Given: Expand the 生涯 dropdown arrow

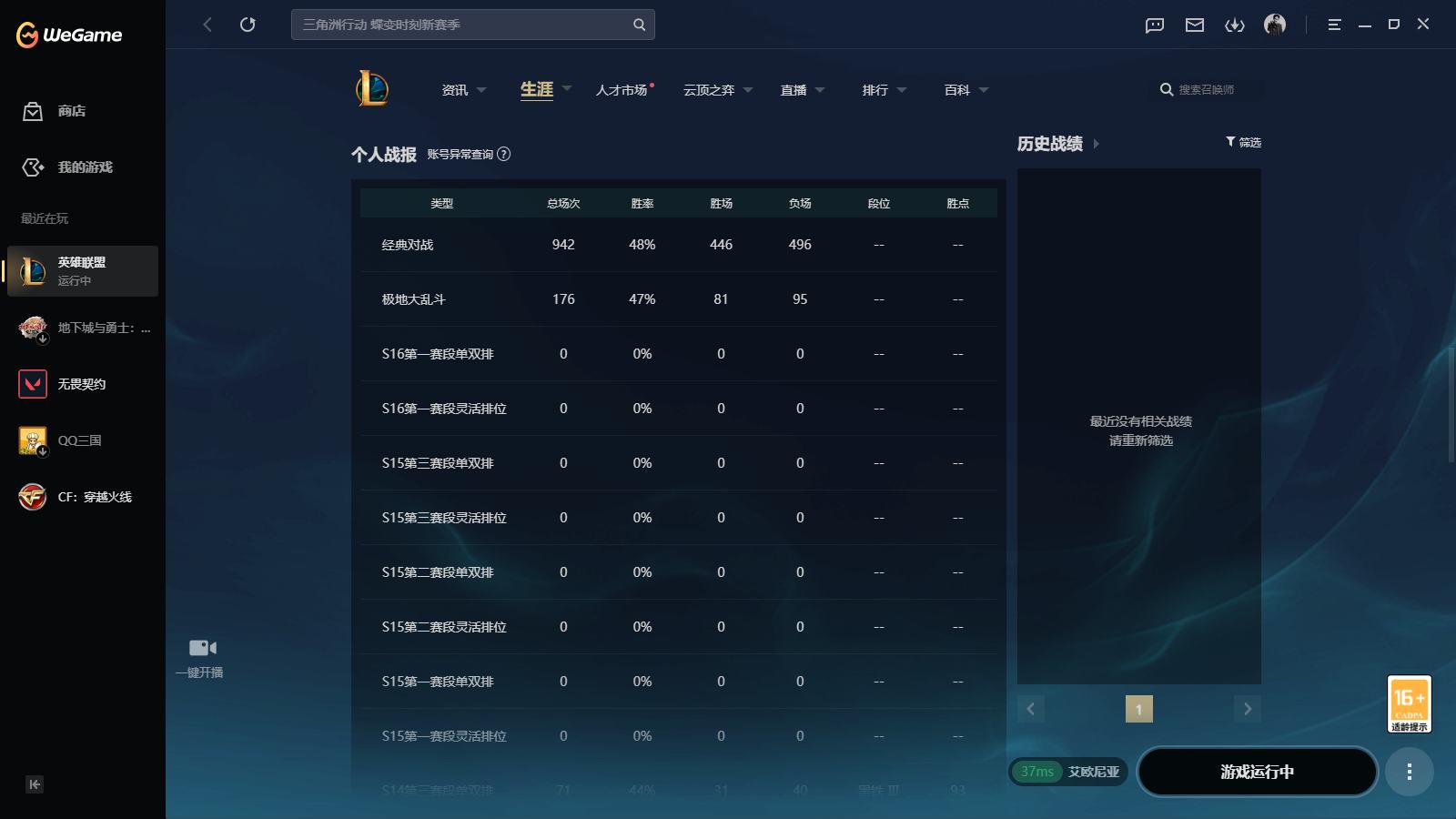Looking at the screenshot, I should point(567,88).
